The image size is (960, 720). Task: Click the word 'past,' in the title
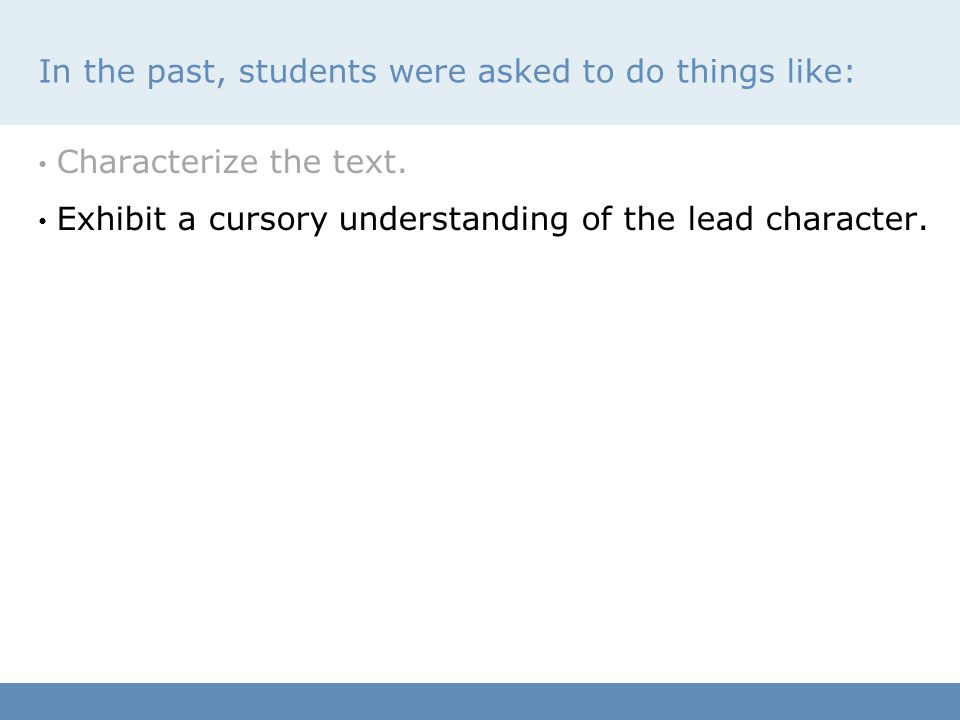[x=186, y=73]
